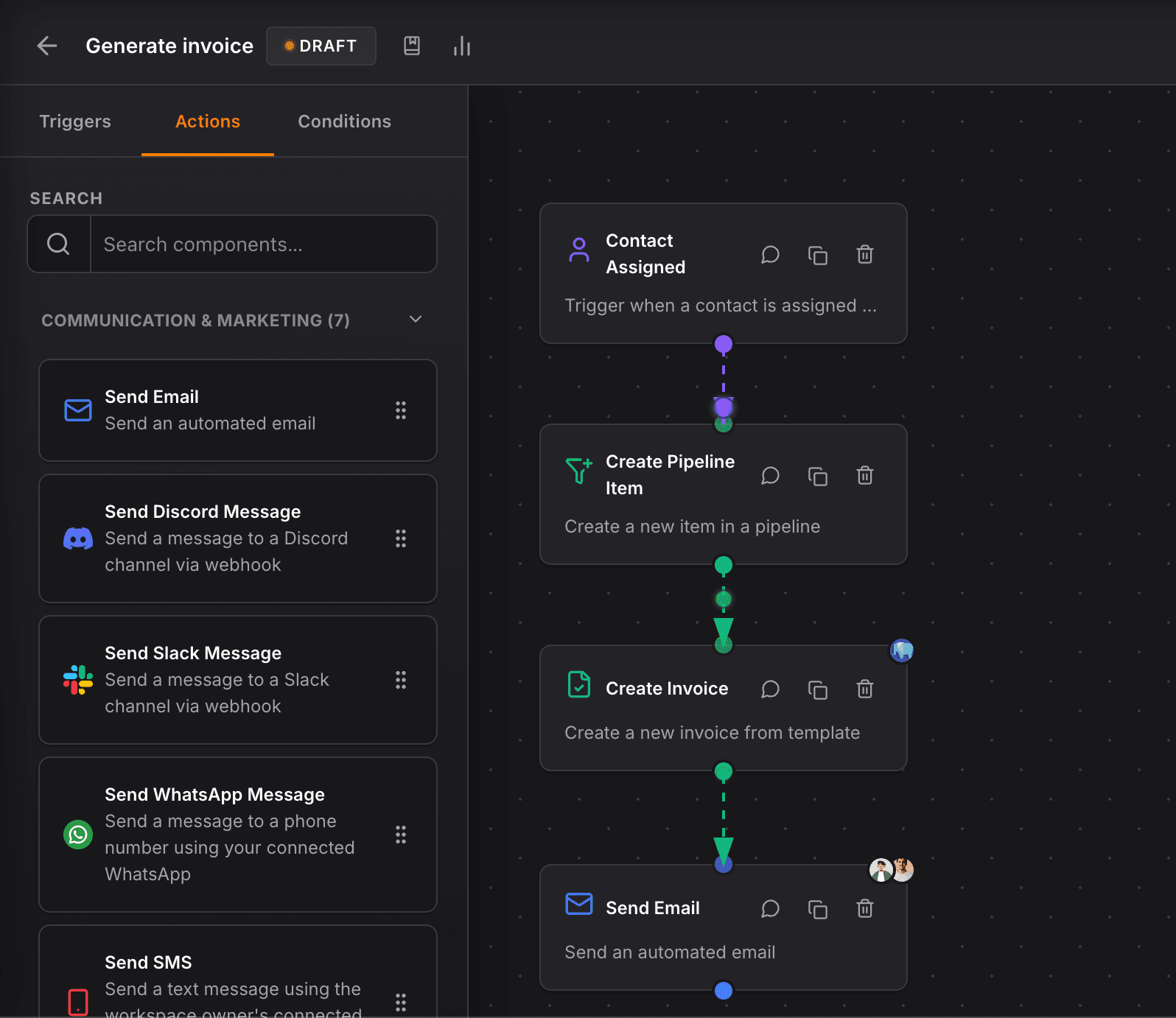
Task: Click the Generate invoice workflow title
Action: tap(169, 46)
